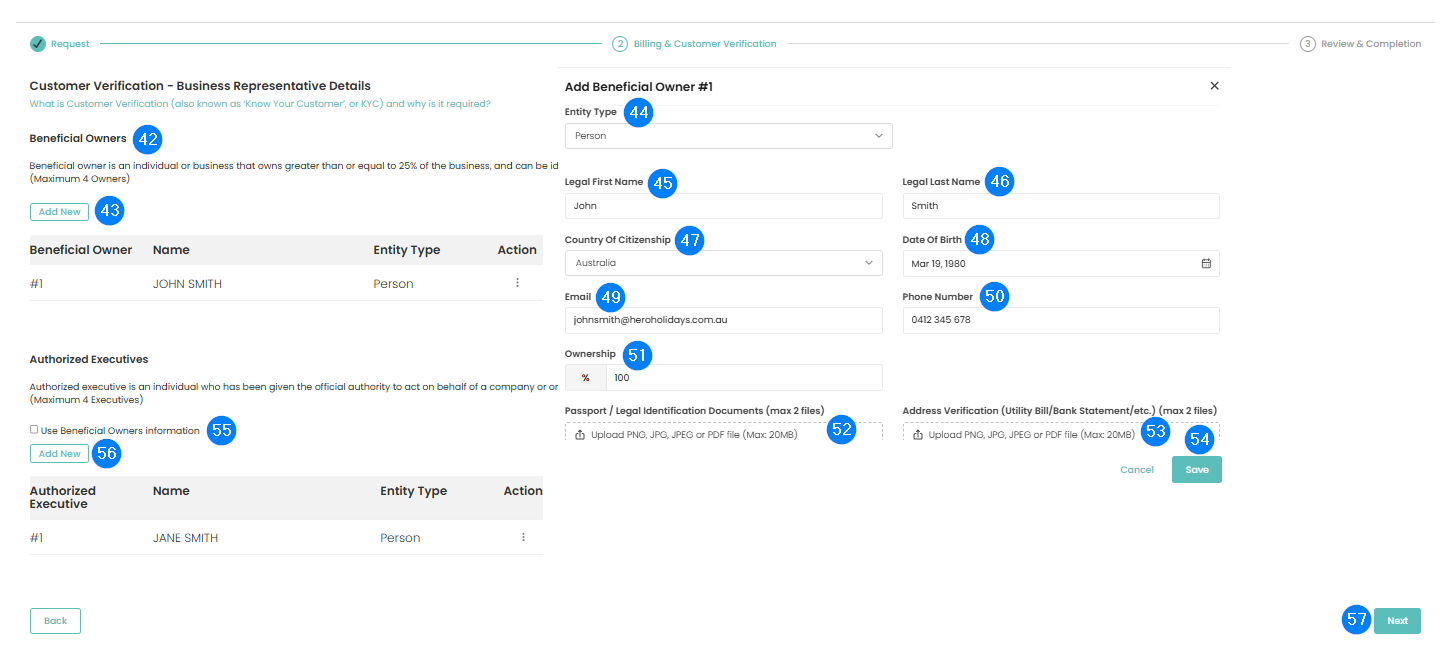
Task: Click the upload icon for Address Verification
Action: 918,435
